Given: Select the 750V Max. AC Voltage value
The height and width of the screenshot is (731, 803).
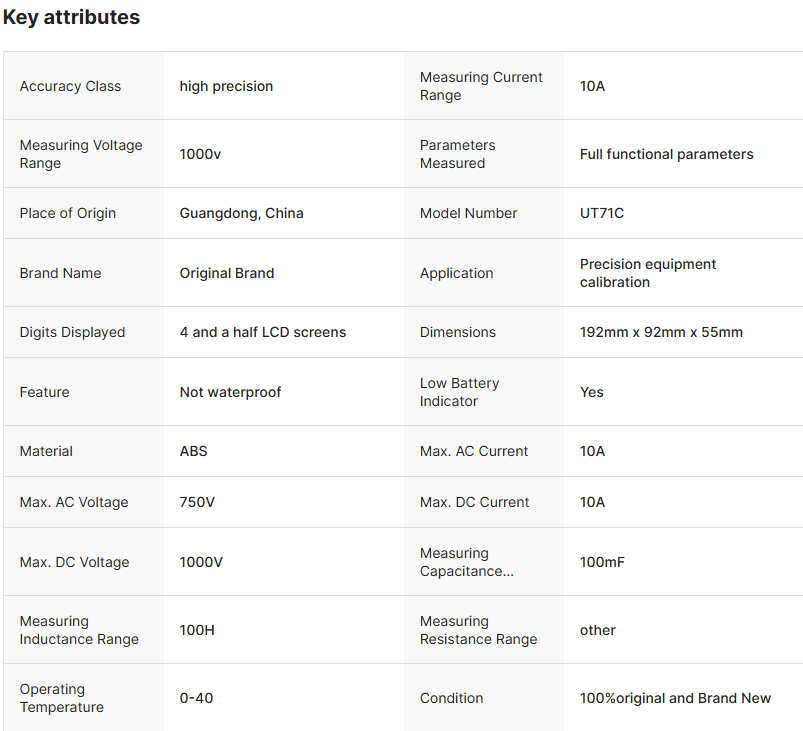Looking at the screenshot, I should coord(197,502).
